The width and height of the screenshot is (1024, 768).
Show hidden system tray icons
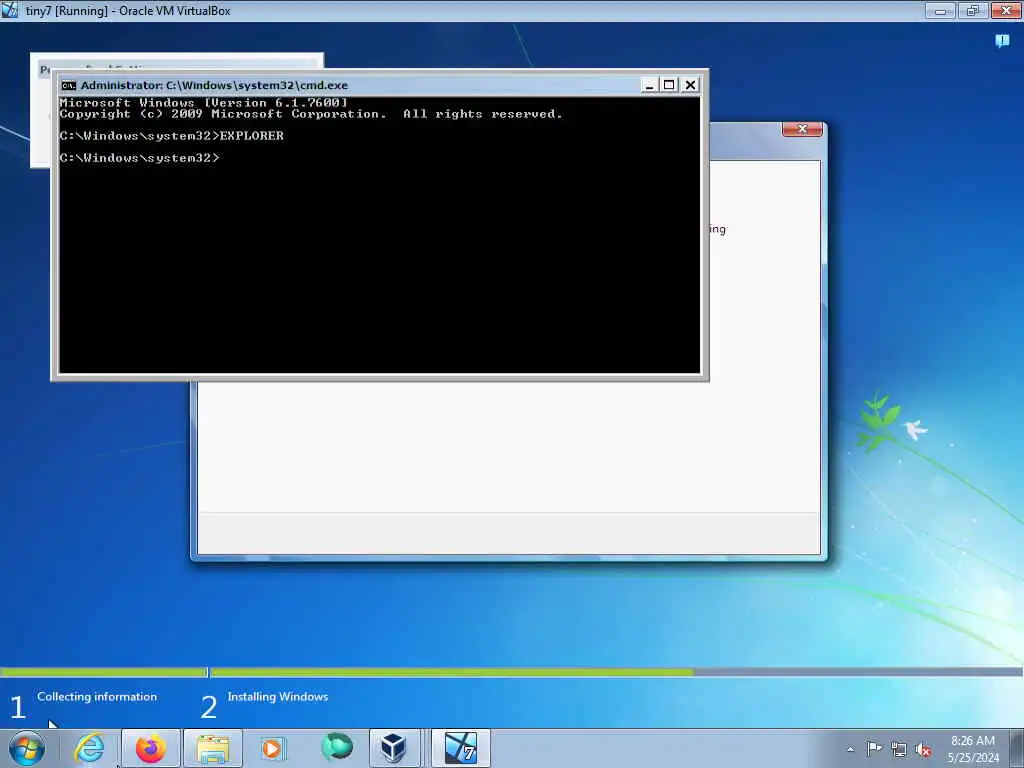pos(850,749)
